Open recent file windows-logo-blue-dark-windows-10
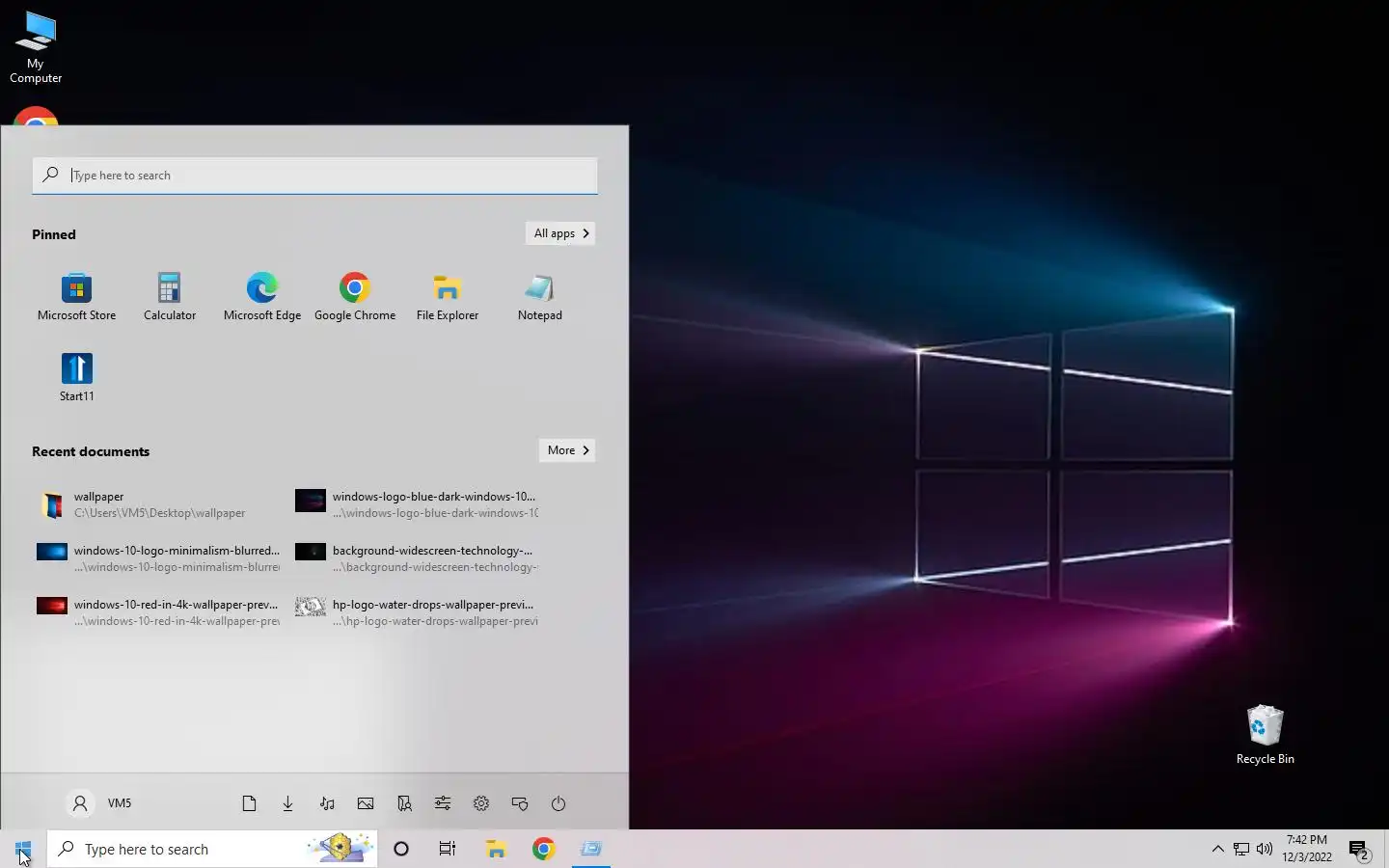Screen dimensions: 1389x868 [x=417, y=504]
